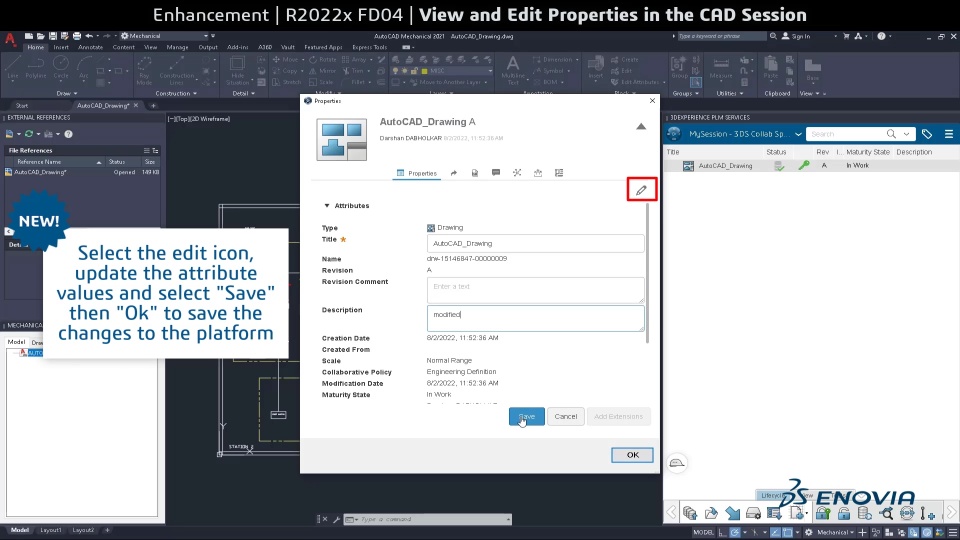Click the tag icon in PLM panel
This screenshot has height=540, width=960.
click(x=927, y=134)
